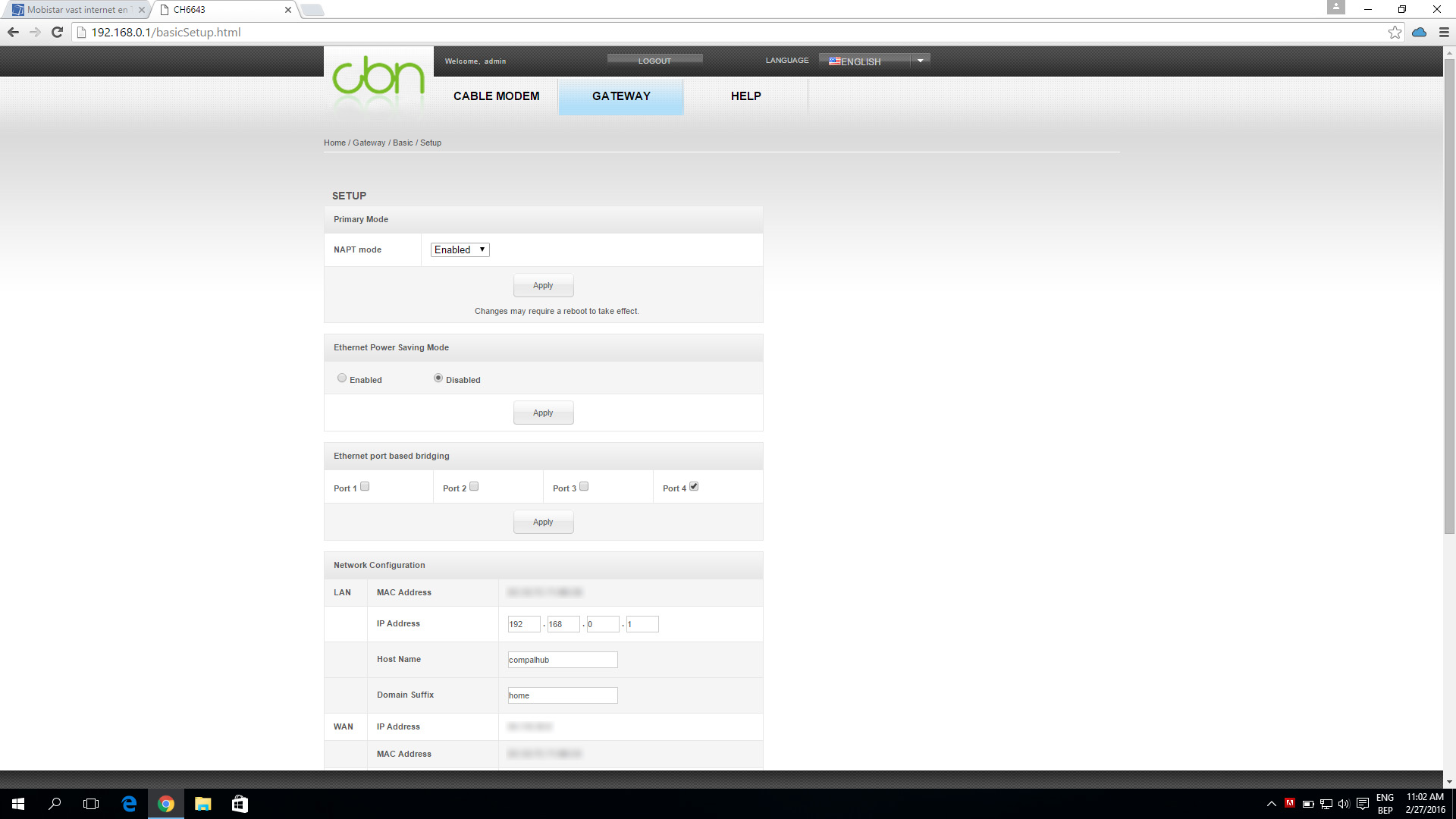Open the Chrome hamburger menu
1456x819 pixels.
click(1444, 32)
